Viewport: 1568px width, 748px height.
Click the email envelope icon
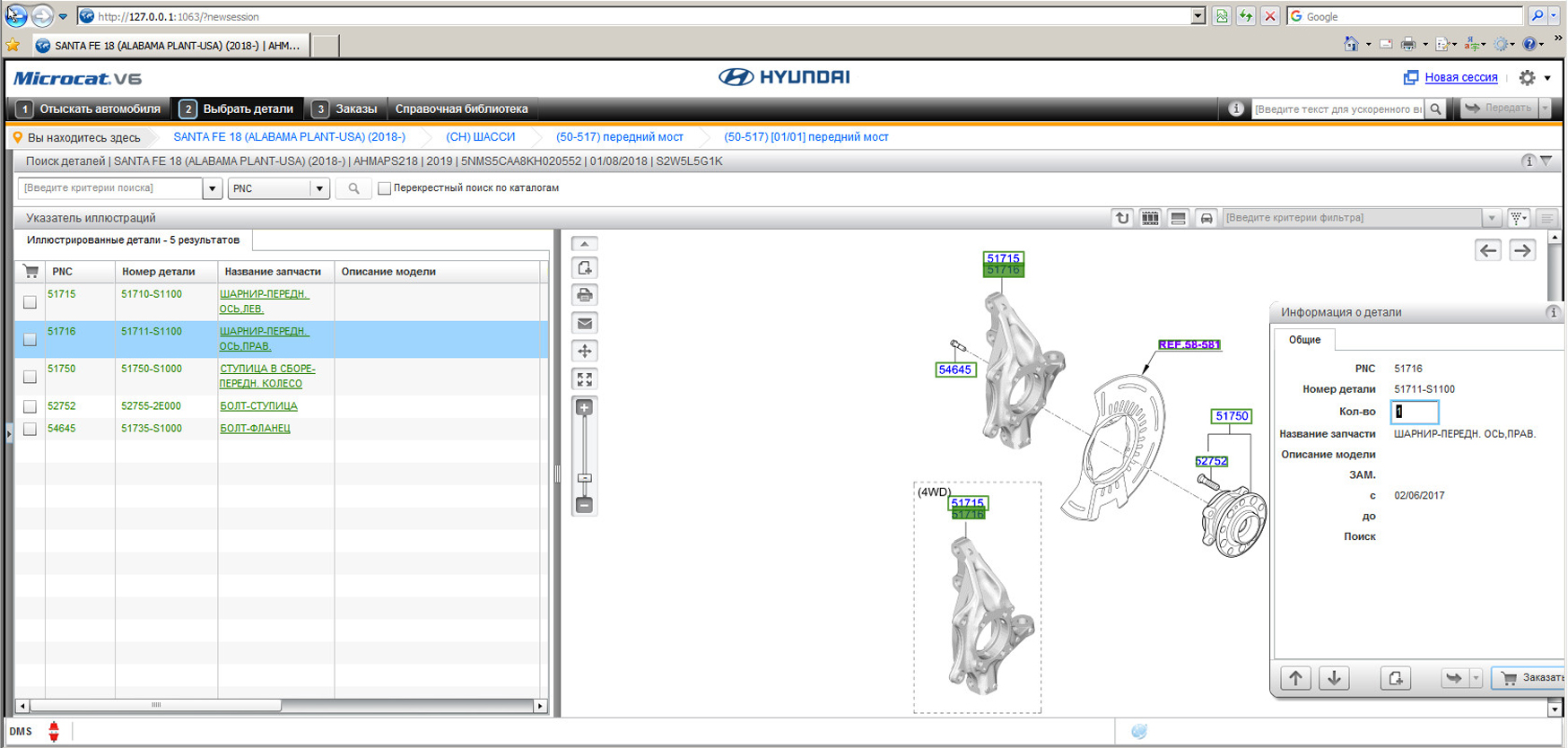pos(585,323)
